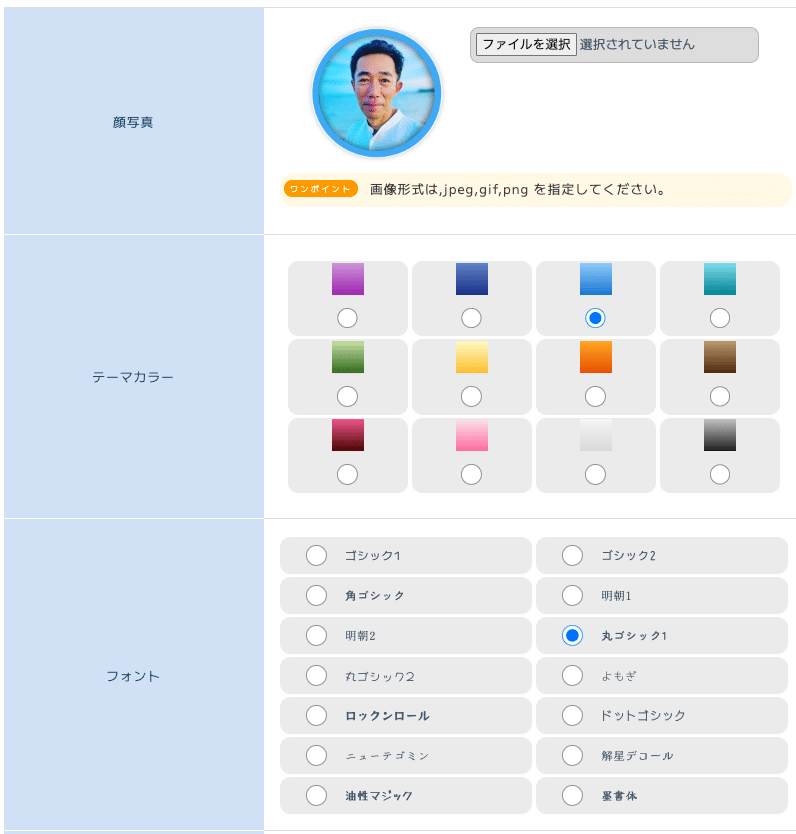Click the yellow color swatch
This screenshot has height=834, width=796.
point(472,357)
